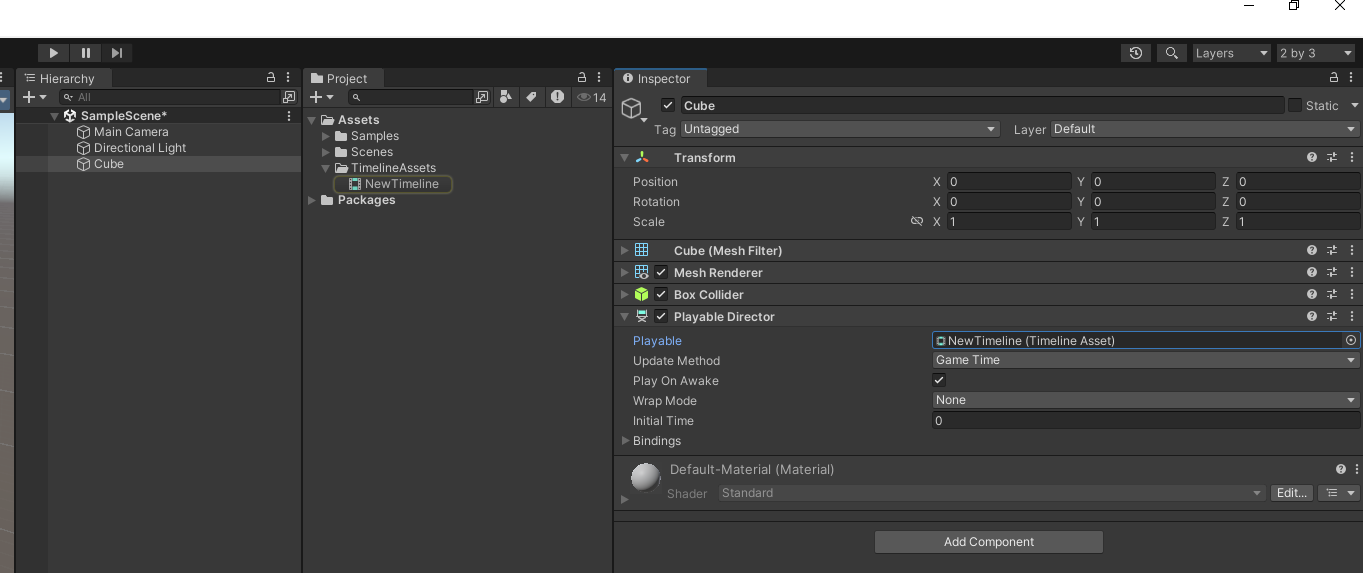
Task: Click the global search magnifier icon
Action: click(1172, 53)
